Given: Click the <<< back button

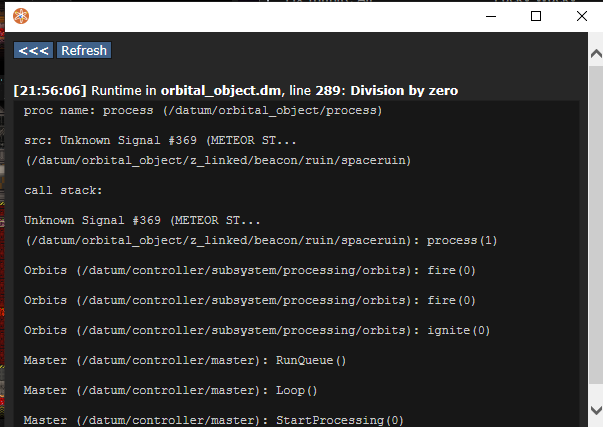Looking at the screenshot, I should [x=33, y=50].
